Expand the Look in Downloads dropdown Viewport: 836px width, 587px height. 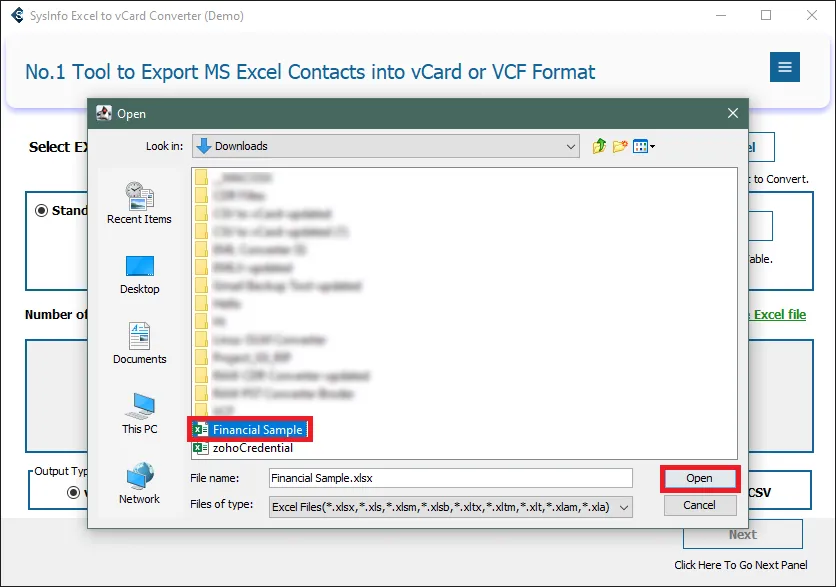point(570,146)
